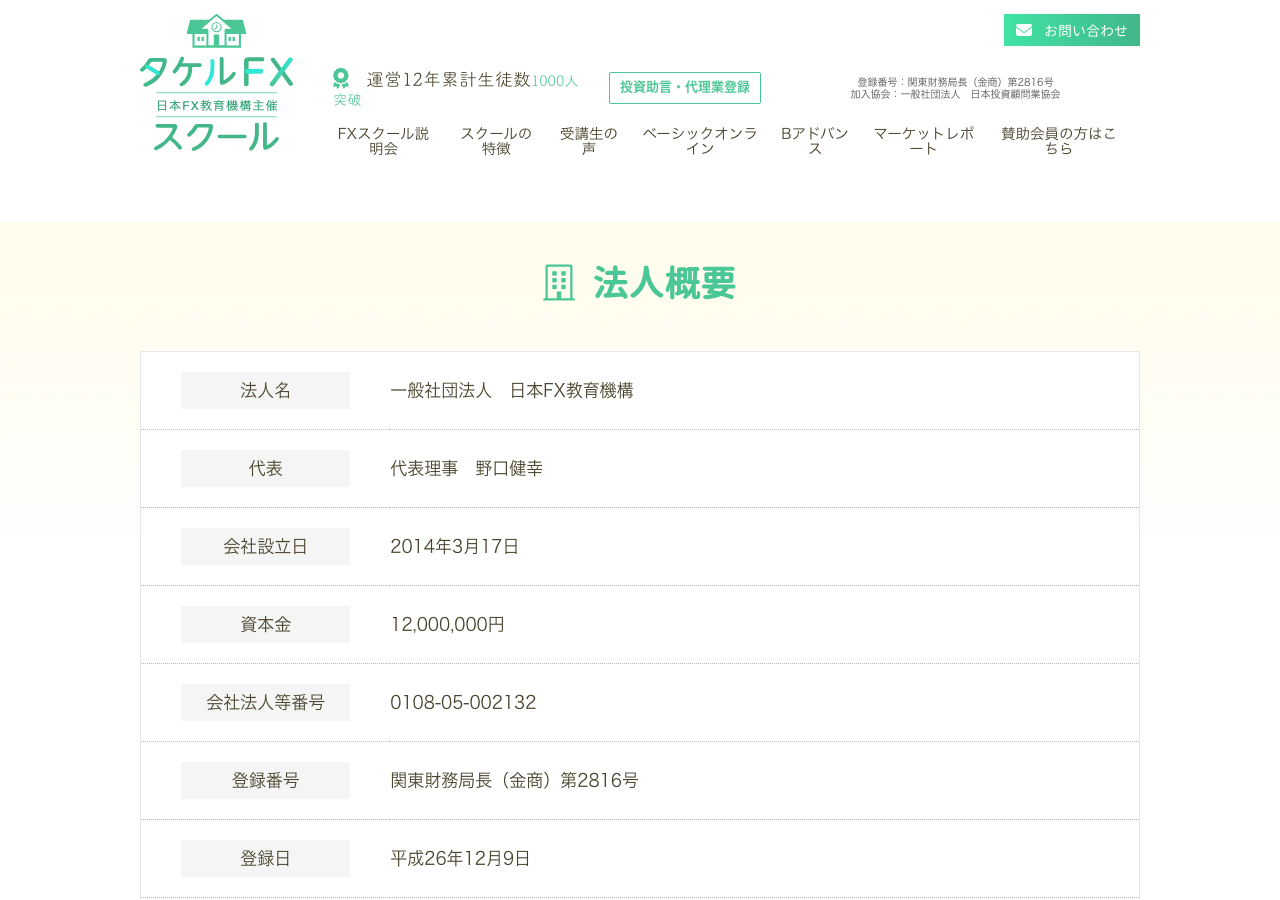Open 受講生の声 in navigation
The width and height of the screenshot is (1280, 900).
point(589,141)
